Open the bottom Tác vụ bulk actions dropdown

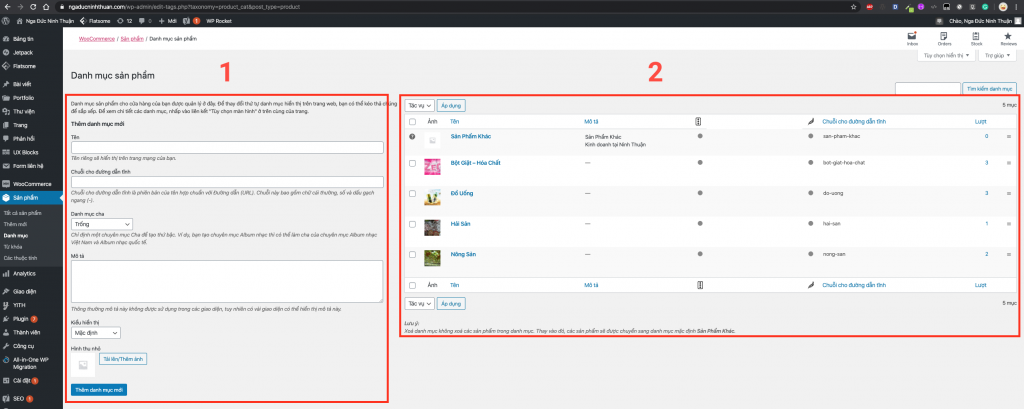[419, 303]
